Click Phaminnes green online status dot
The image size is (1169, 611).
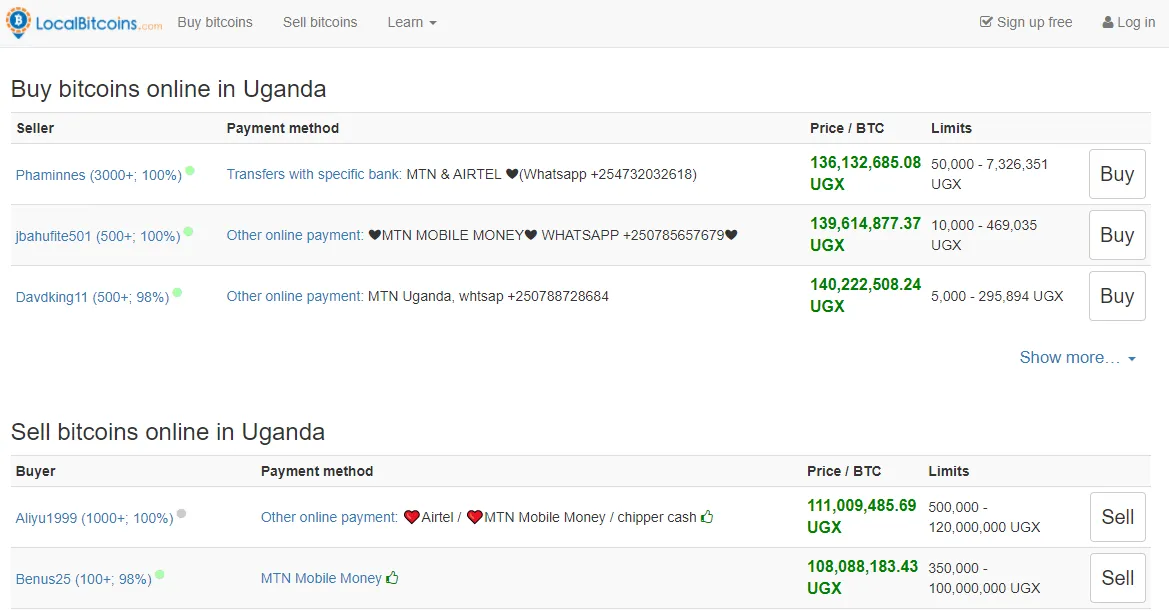(x=190, y=171)
